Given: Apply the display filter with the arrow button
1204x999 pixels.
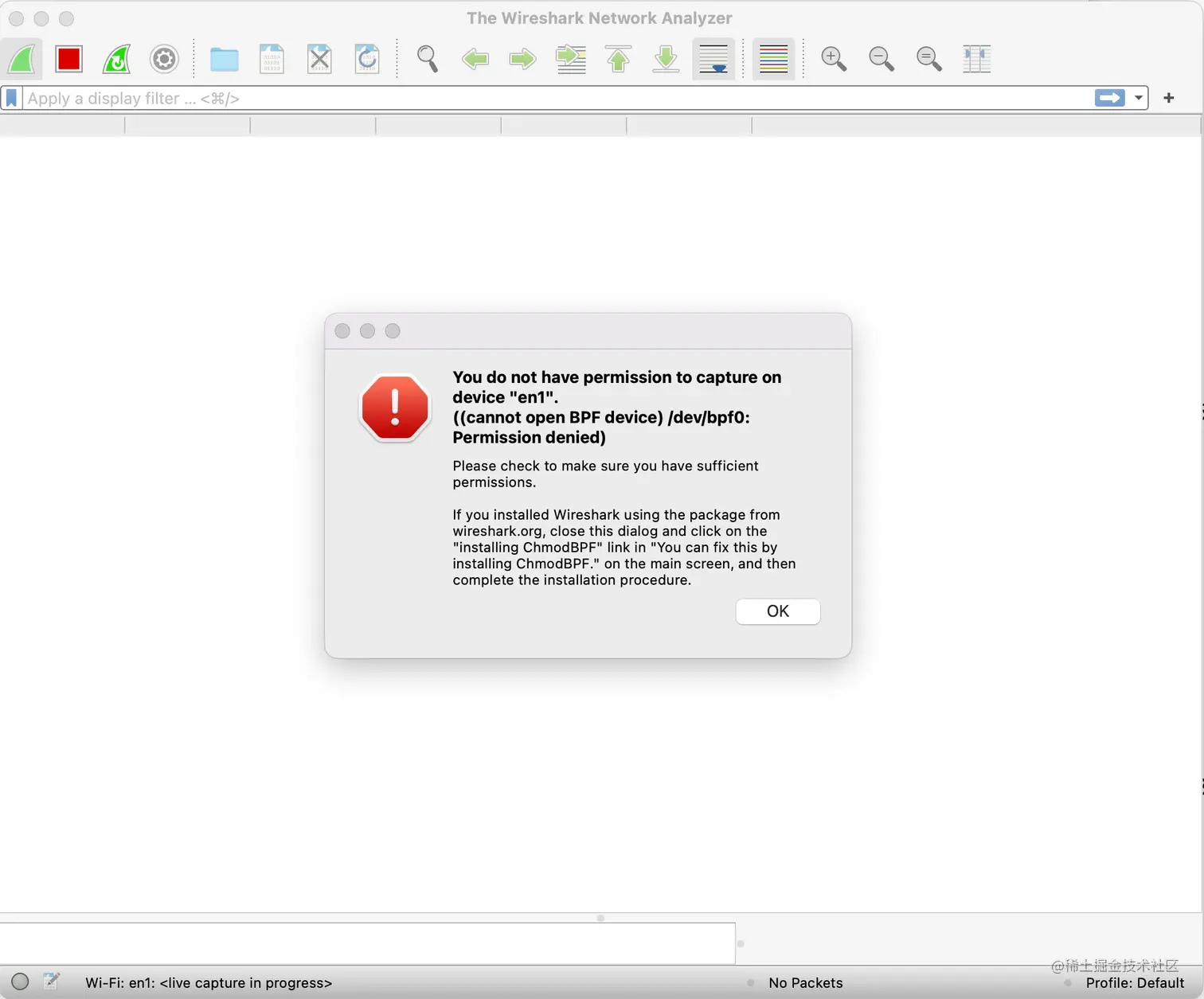Looking at the screenshot, I should [x=1110, y=98].
